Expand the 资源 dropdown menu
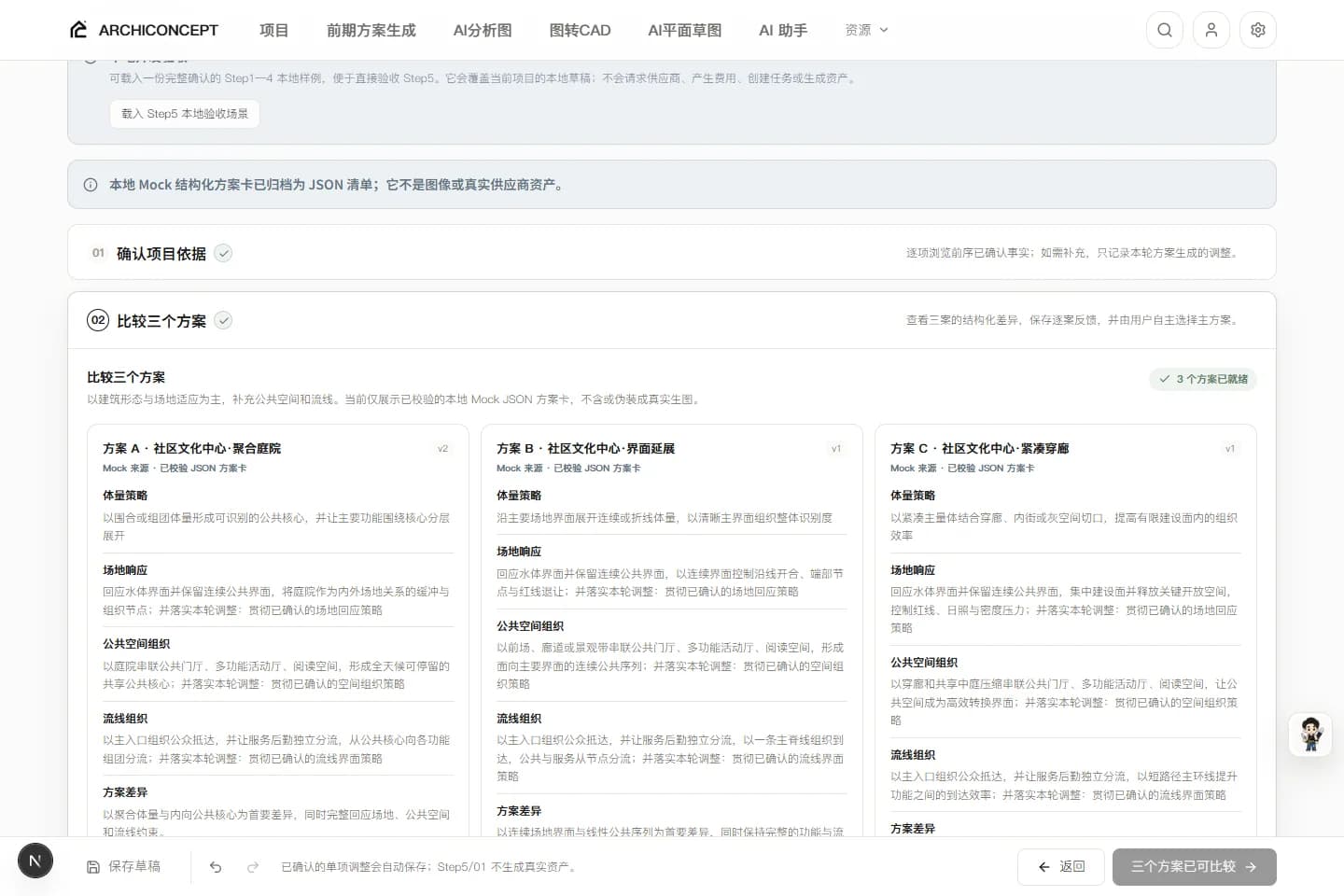The width and height of the screenshot is (1344, 896). pyautogui.click(x=866, y=30)
